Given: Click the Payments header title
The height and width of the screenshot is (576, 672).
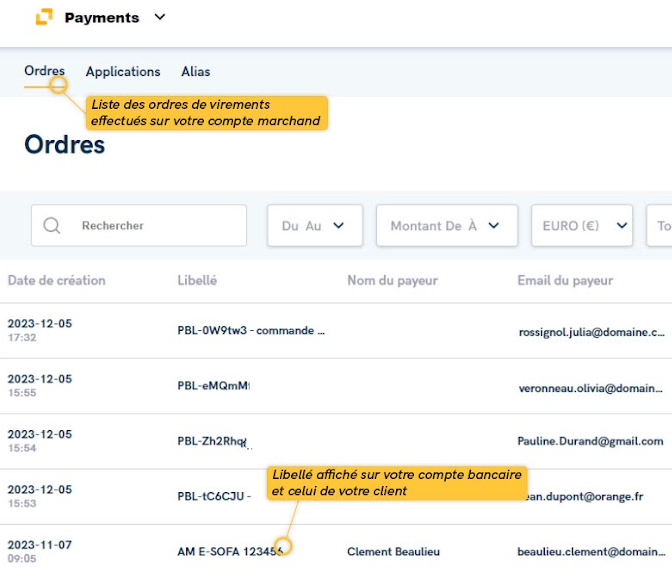Looking at the screenshot, I should click(x=102, y=18).
